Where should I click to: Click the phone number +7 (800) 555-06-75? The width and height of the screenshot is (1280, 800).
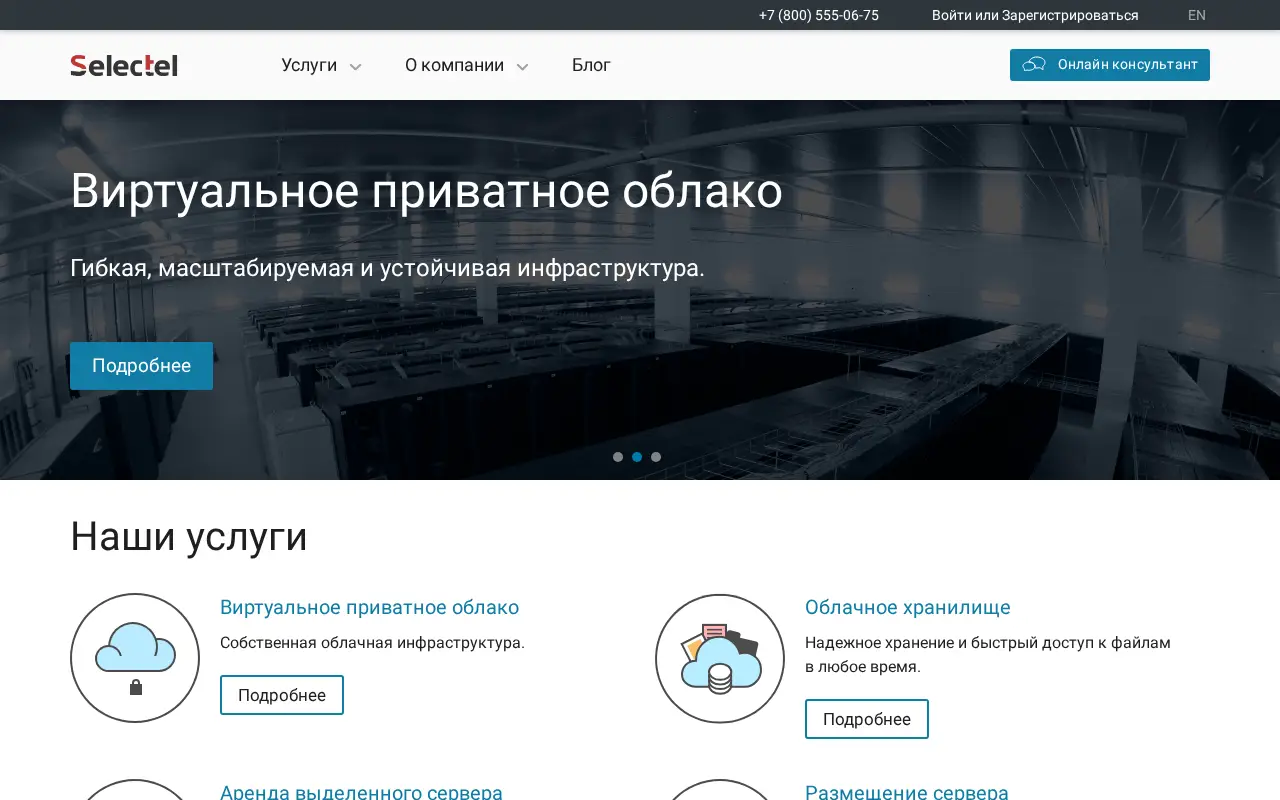point(819,15)
